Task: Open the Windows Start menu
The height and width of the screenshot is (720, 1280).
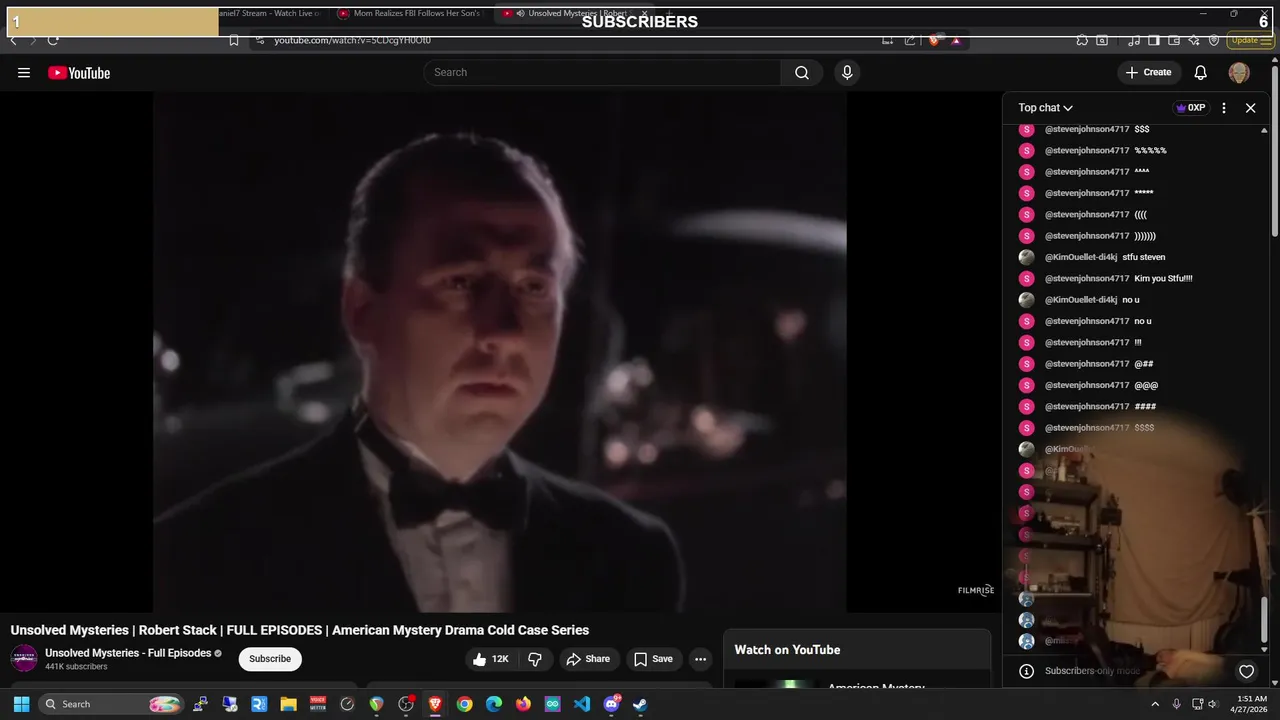Action: tap(21, 704)
